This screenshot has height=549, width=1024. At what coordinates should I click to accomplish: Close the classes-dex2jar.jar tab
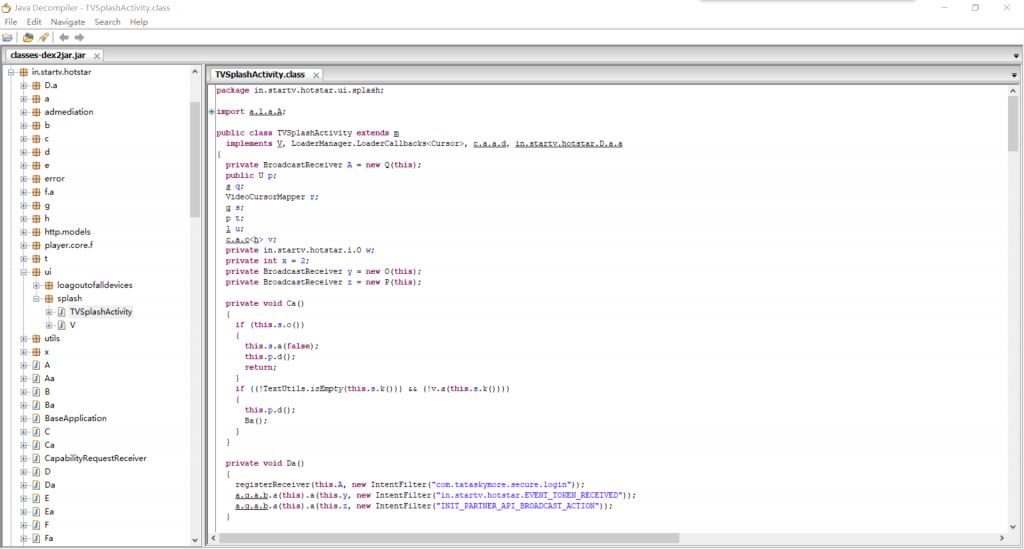tap(97, 56)
